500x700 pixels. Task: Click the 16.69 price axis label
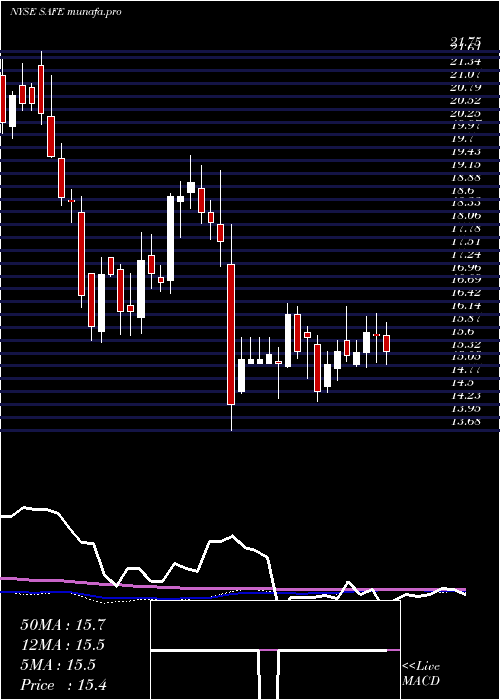[465, 280]
